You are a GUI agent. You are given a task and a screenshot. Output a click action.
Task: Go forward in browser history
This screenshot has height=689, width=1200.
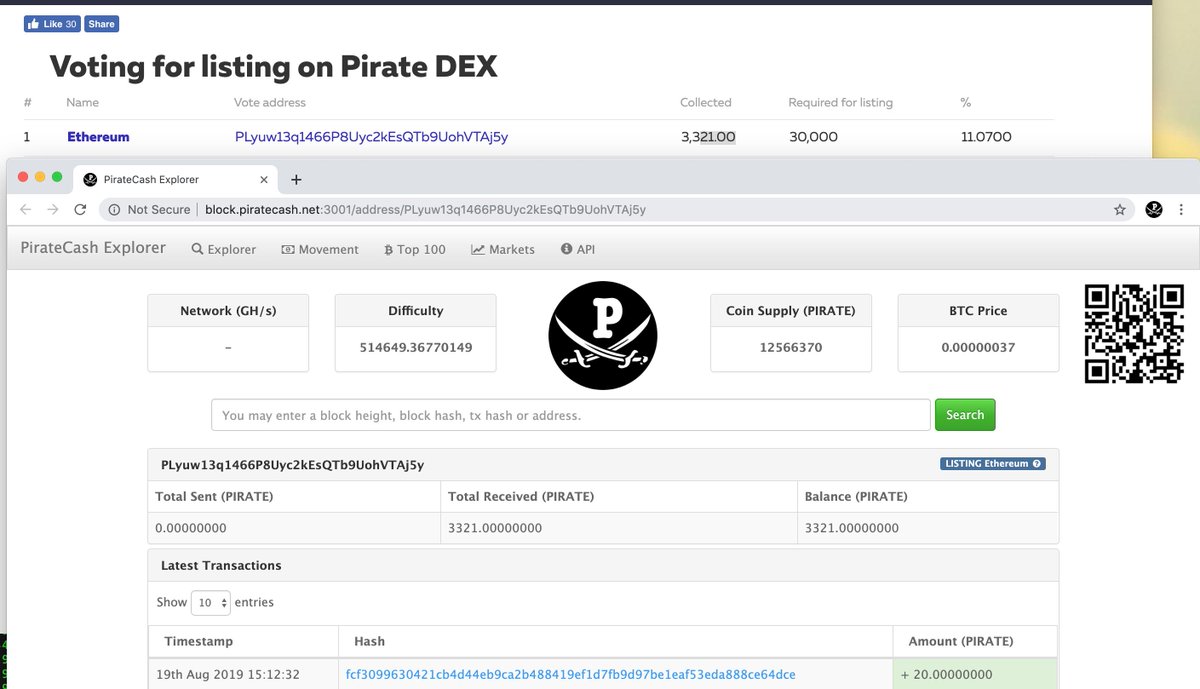pyautogui.click(x=53, y=210)
